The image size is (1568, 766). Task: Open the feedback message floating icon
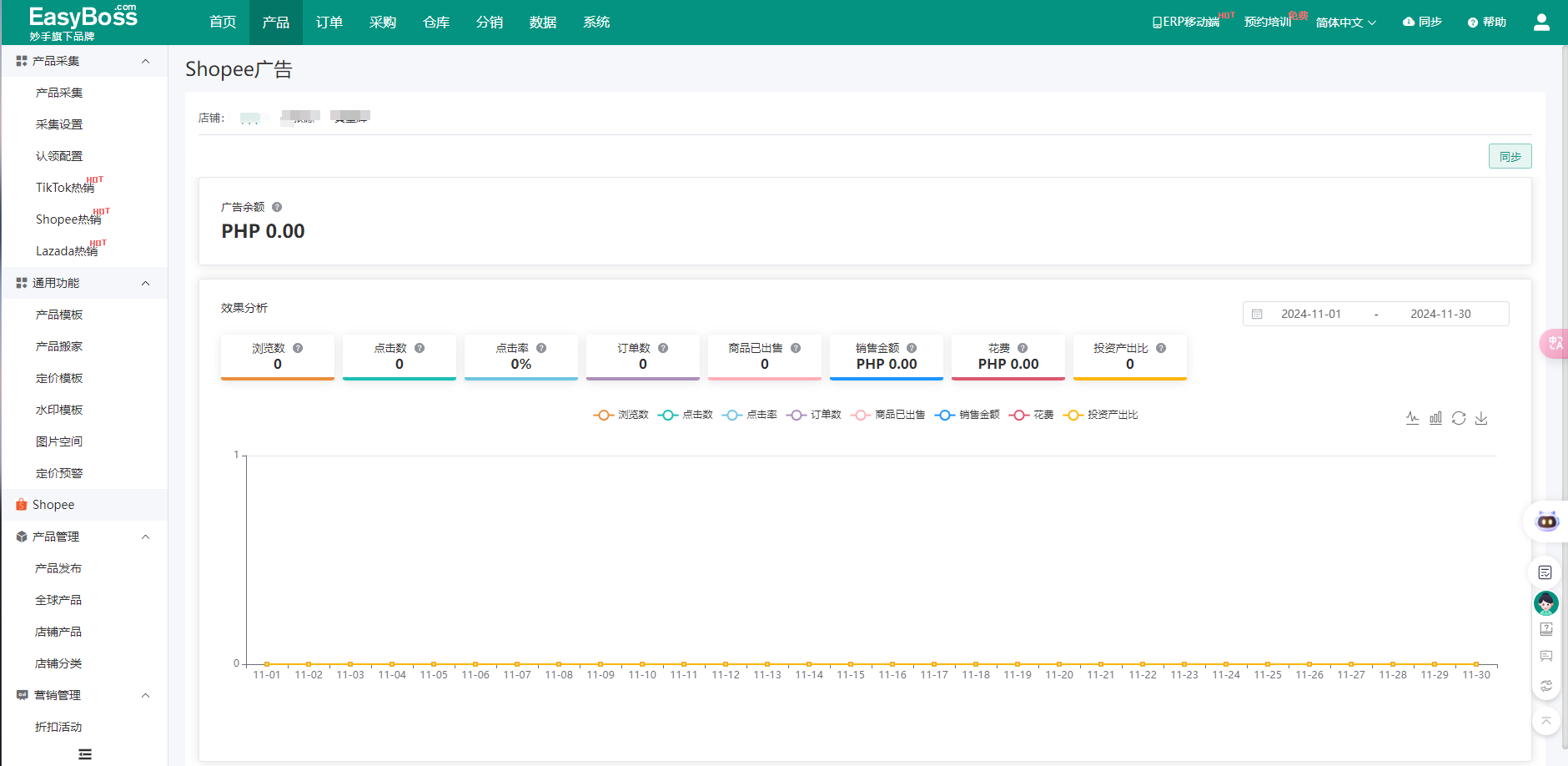click(1546, 657)
